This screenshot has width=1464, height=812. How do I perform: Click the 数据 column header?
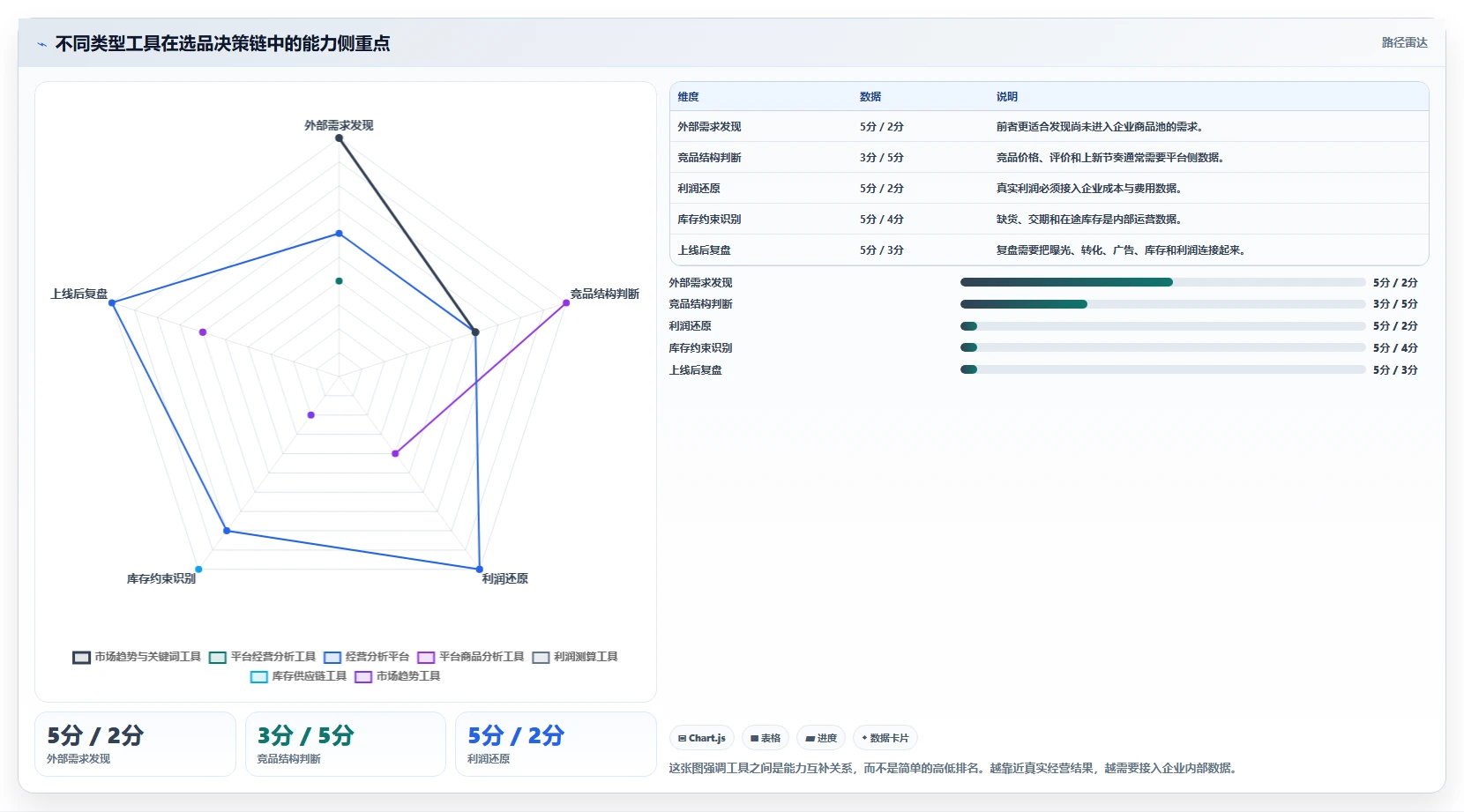870,97
